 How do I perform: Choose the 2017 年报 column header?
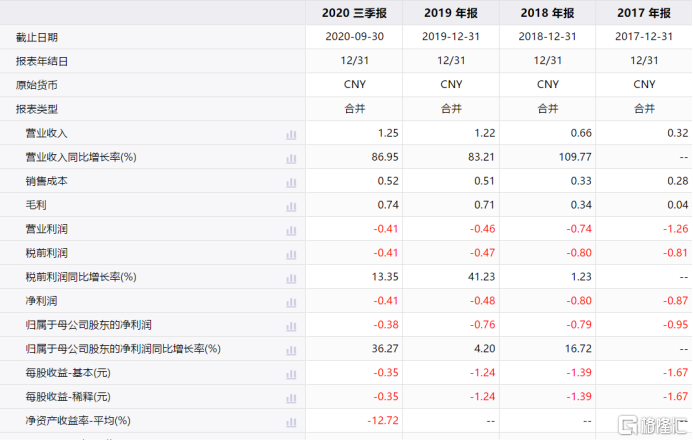(x=644, y=13)
